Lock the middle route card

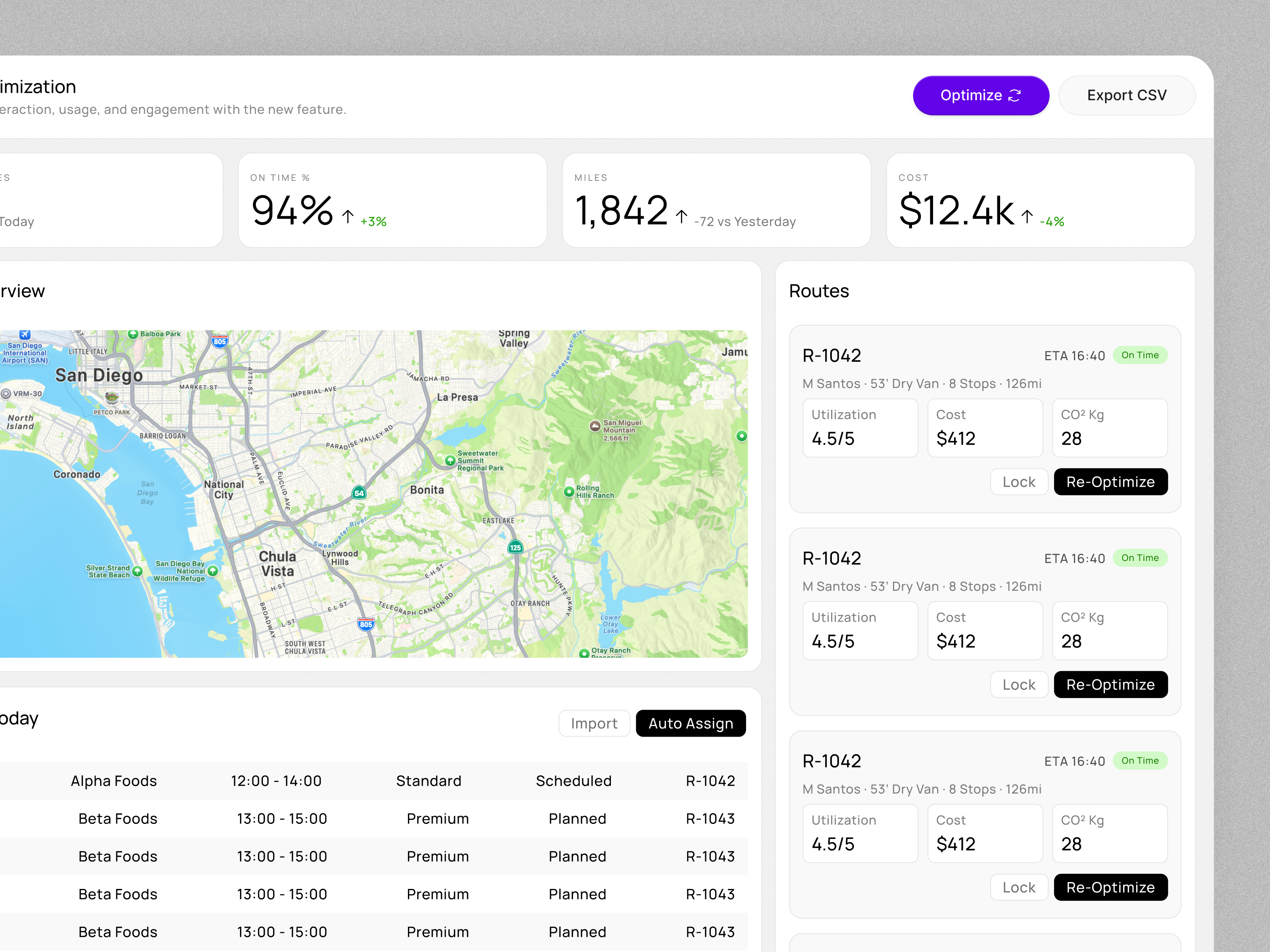[1019, 684]
